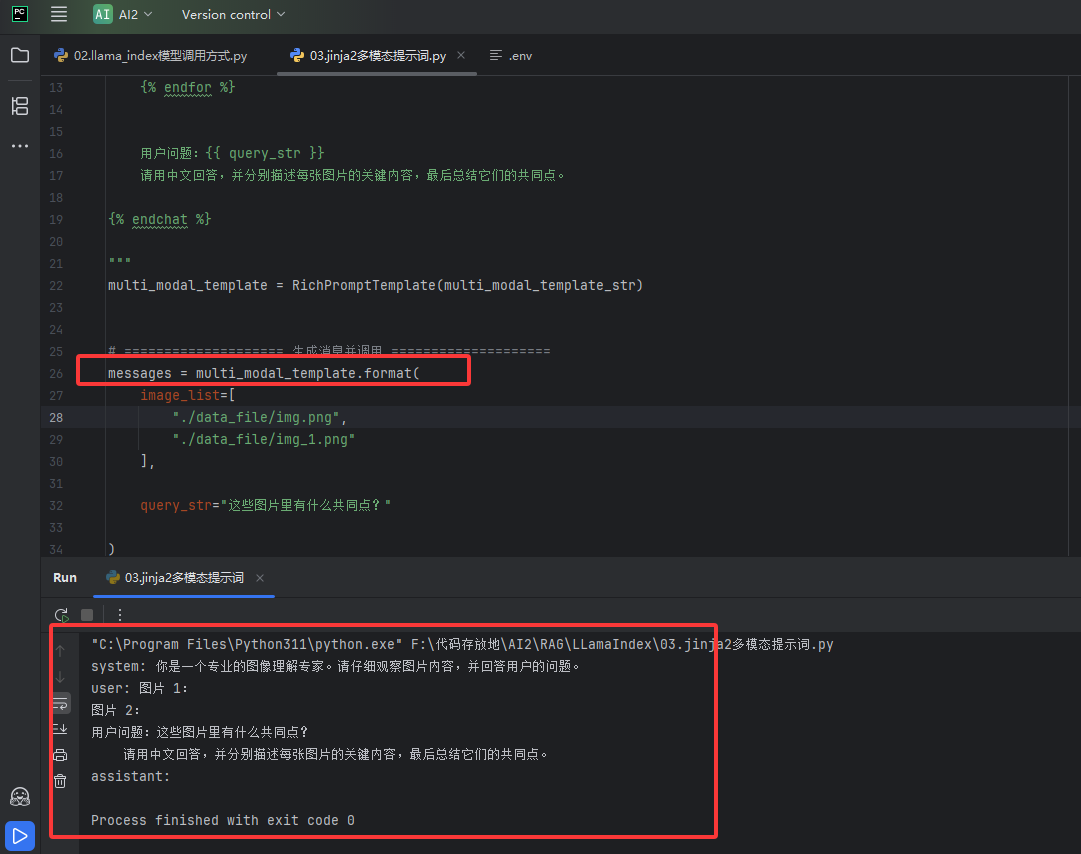Click the image_list parameter on line 27

click(x=180, y=396)
